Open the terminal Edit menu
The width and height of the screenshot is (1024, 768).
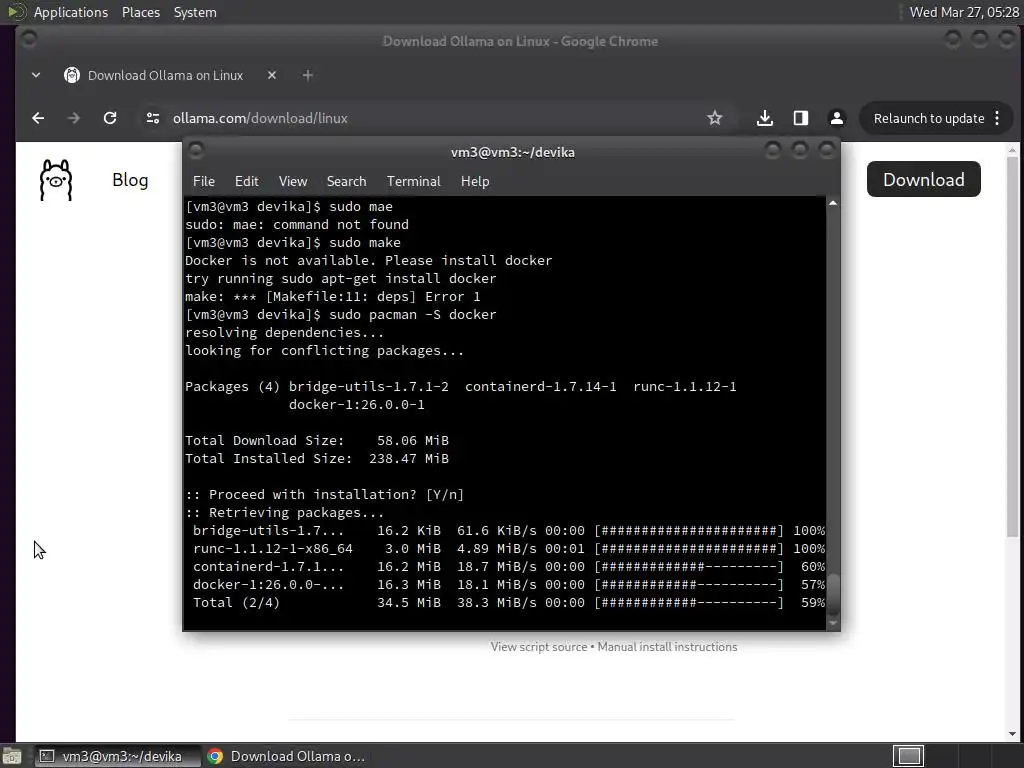click(x=246, y=181)
